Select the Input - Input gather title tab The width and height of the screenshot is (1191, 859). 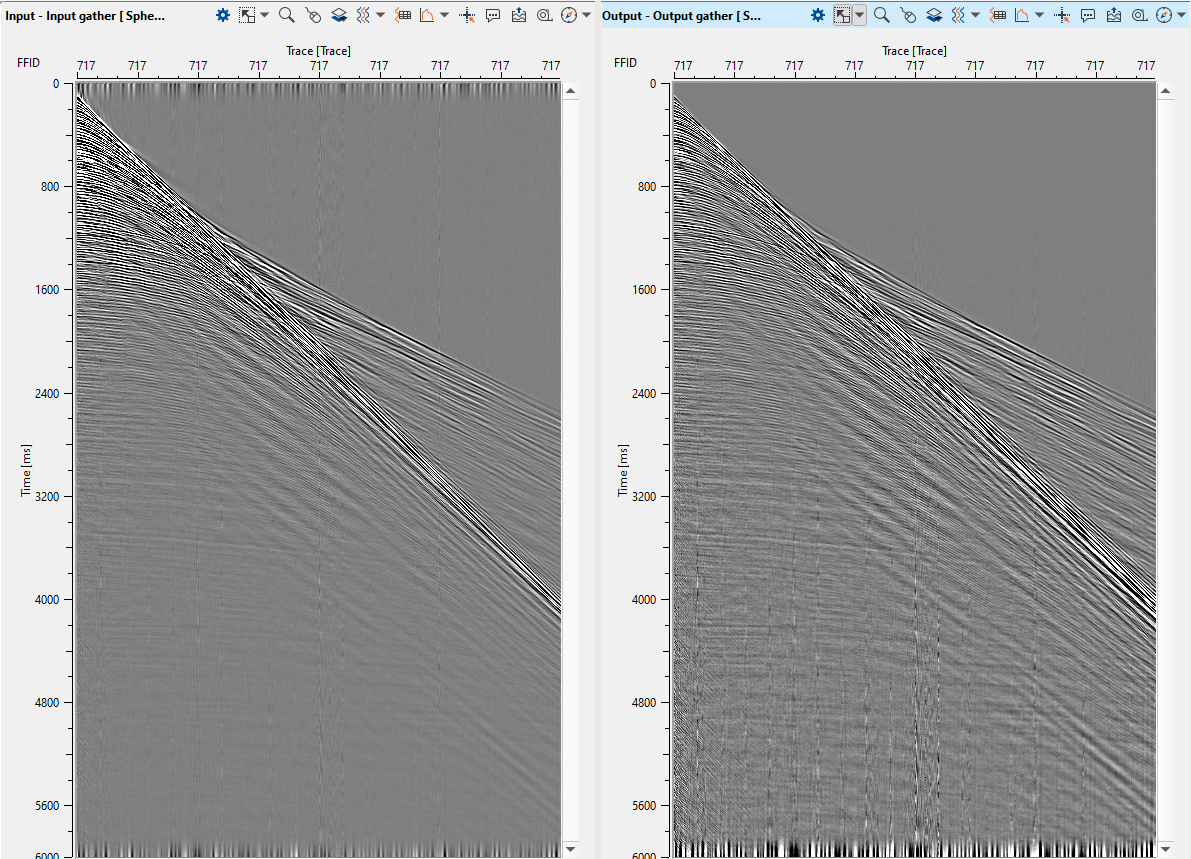click(85, 15)
